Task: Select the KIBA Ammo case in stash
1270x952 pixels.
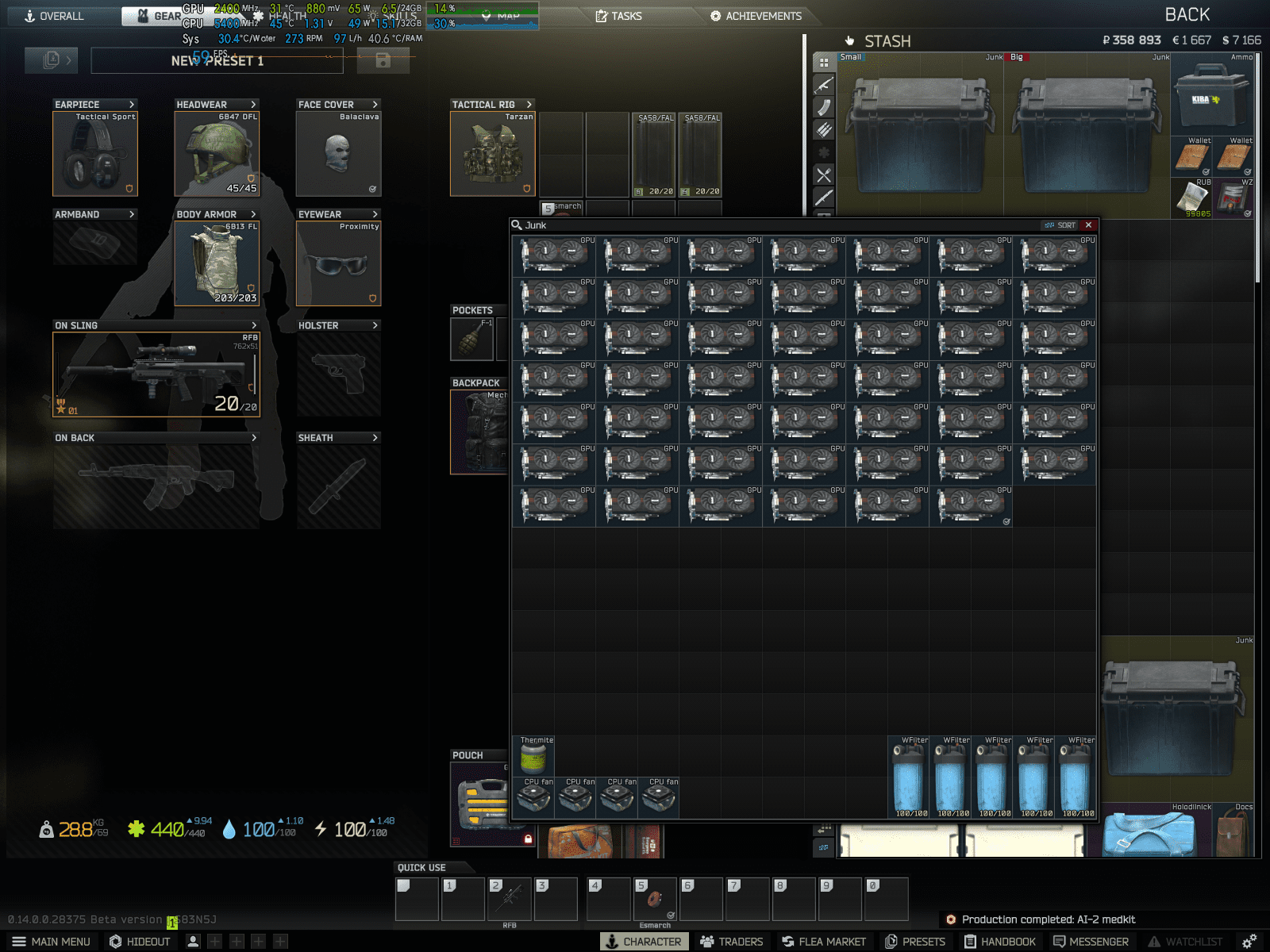Action: click(x=1212, y=94)
